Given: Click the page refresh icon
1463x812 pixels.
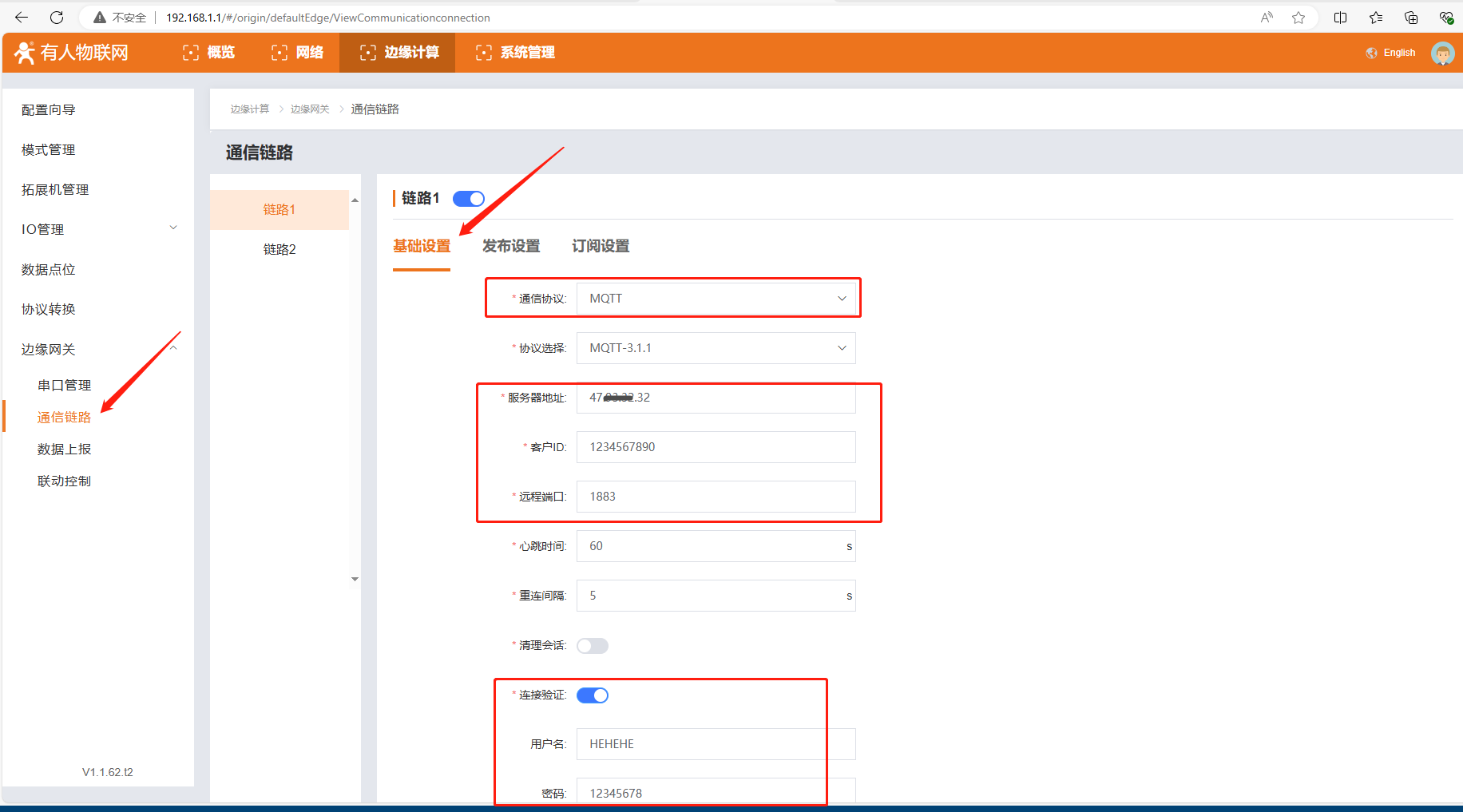Looking at the screenshot, I should (57, 18).
